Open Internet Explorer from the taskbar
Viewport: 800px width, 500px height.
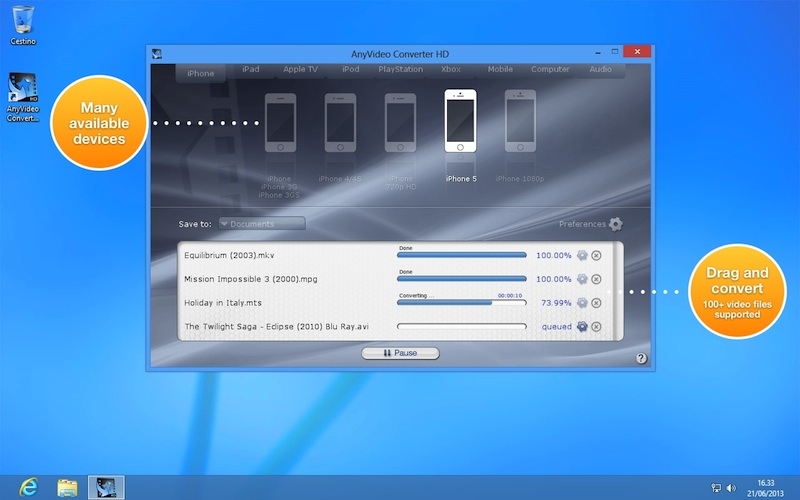coord(30,486)
